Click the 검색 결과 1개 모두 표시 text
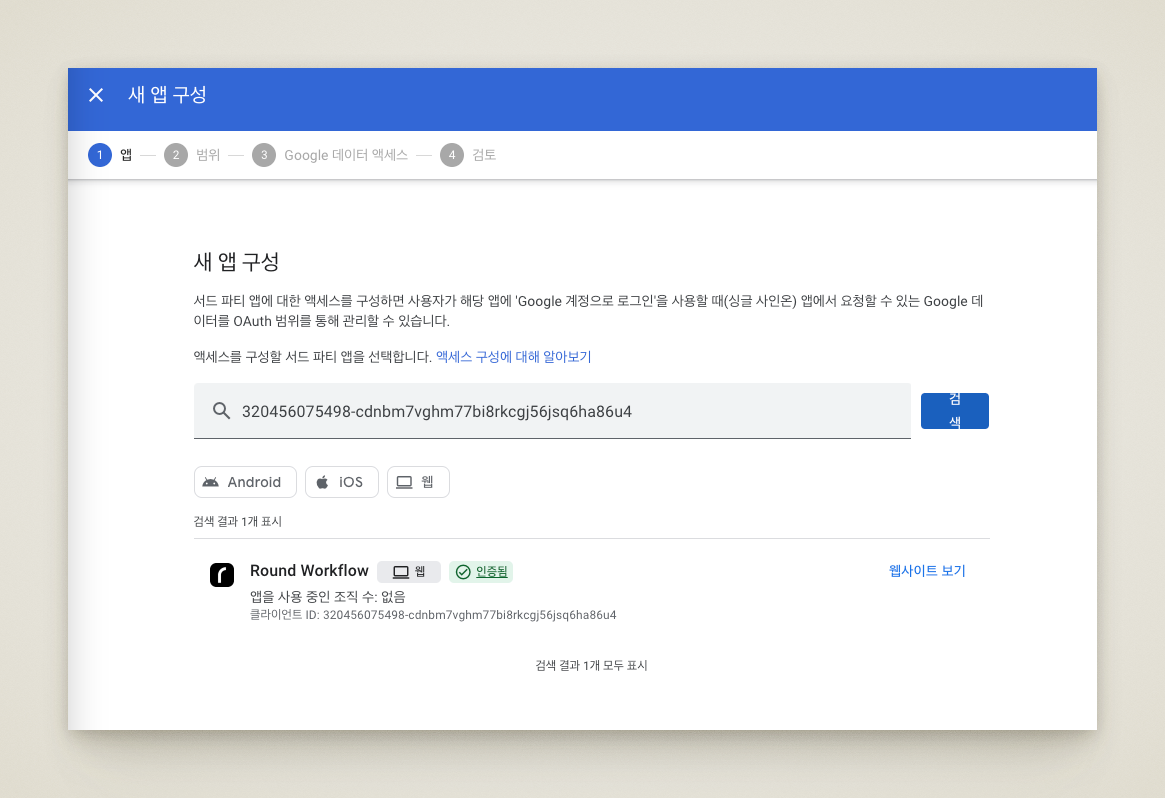Screen dimensions: 1165x798 [x=591, y=665]
